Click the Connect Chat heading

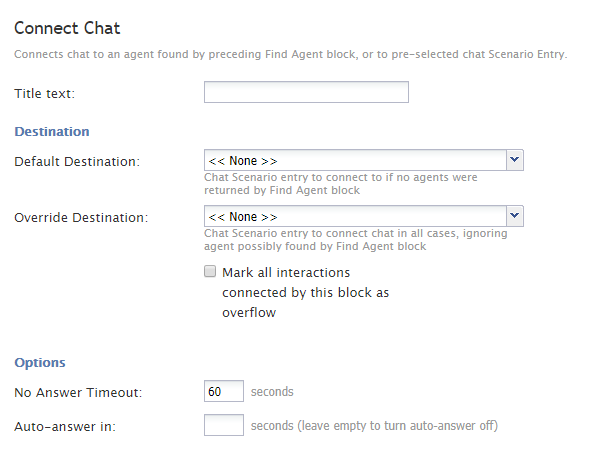(67, 28)
